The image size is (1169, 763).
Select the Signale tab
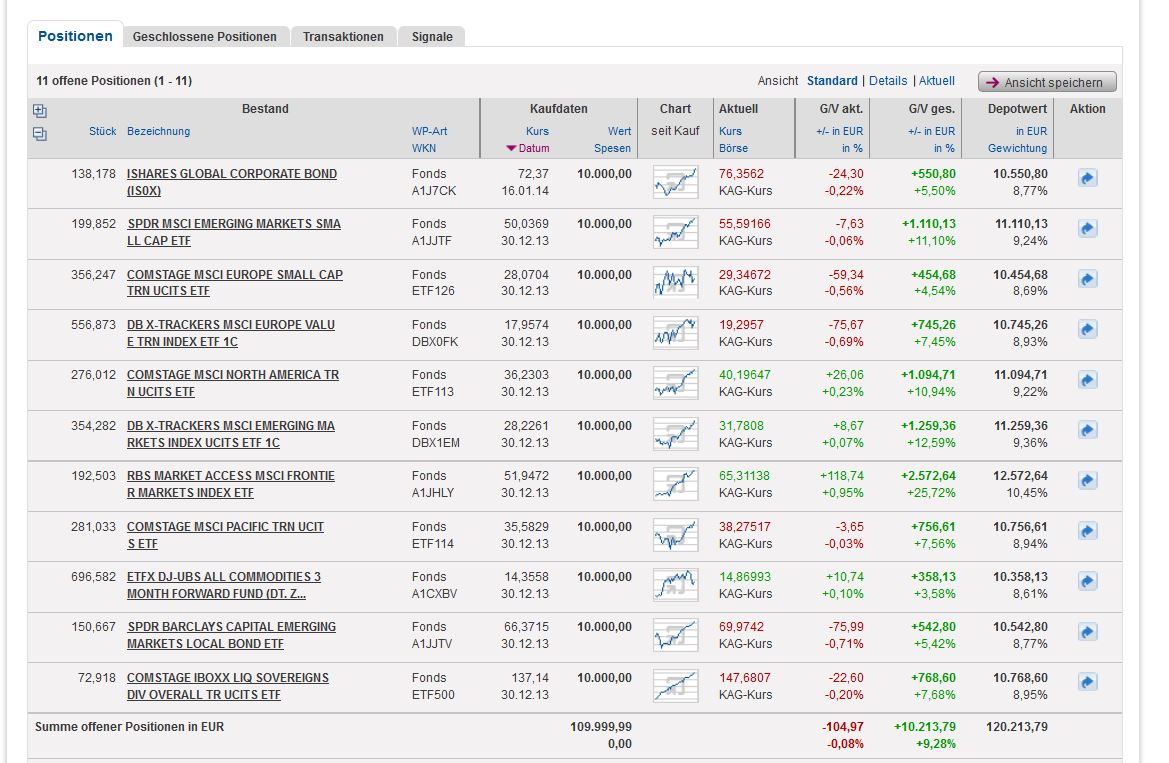tap(432, 37)
